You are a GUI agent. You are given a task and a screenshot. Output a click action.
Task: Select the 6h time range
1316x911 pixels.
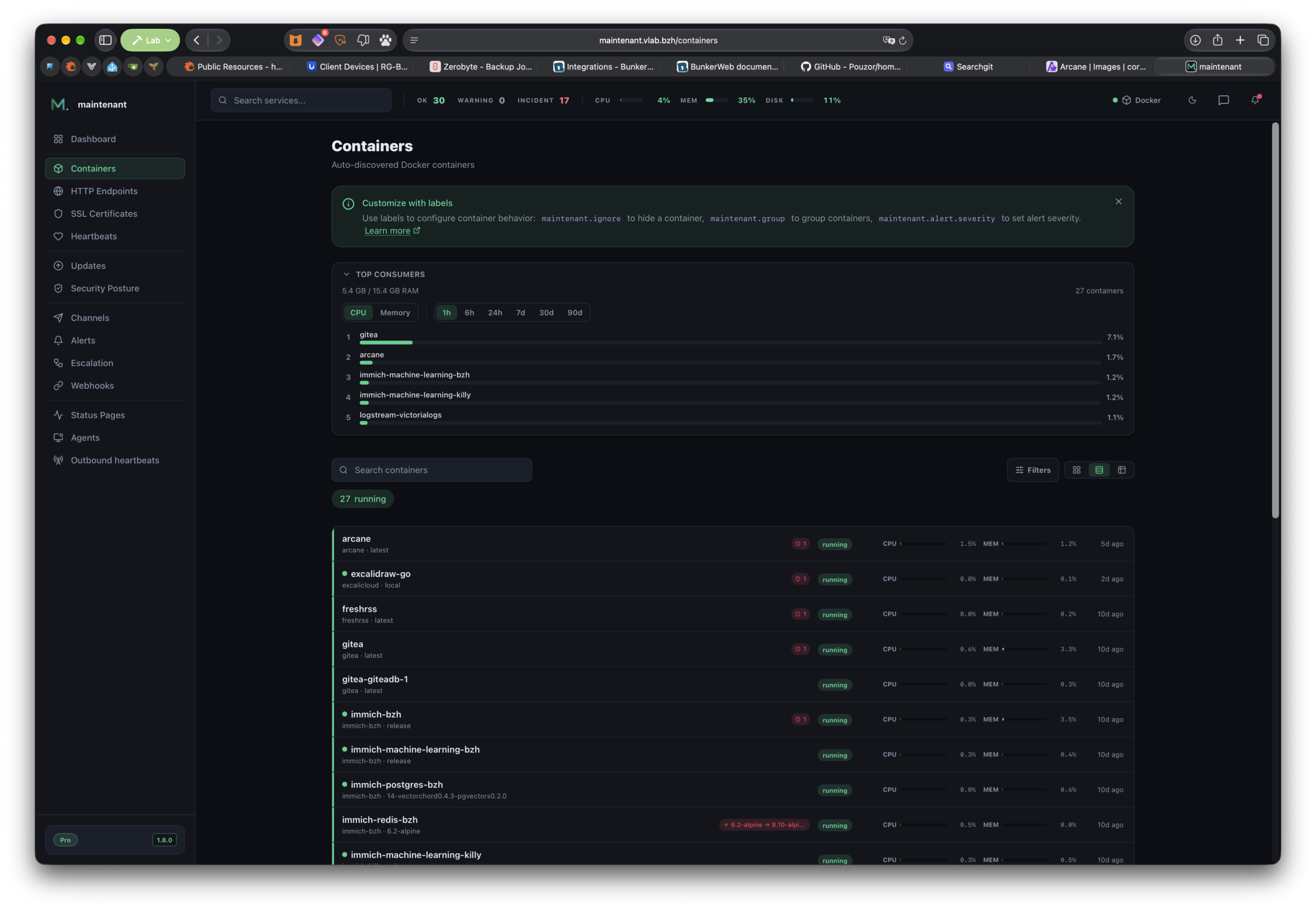click(469, 313)
